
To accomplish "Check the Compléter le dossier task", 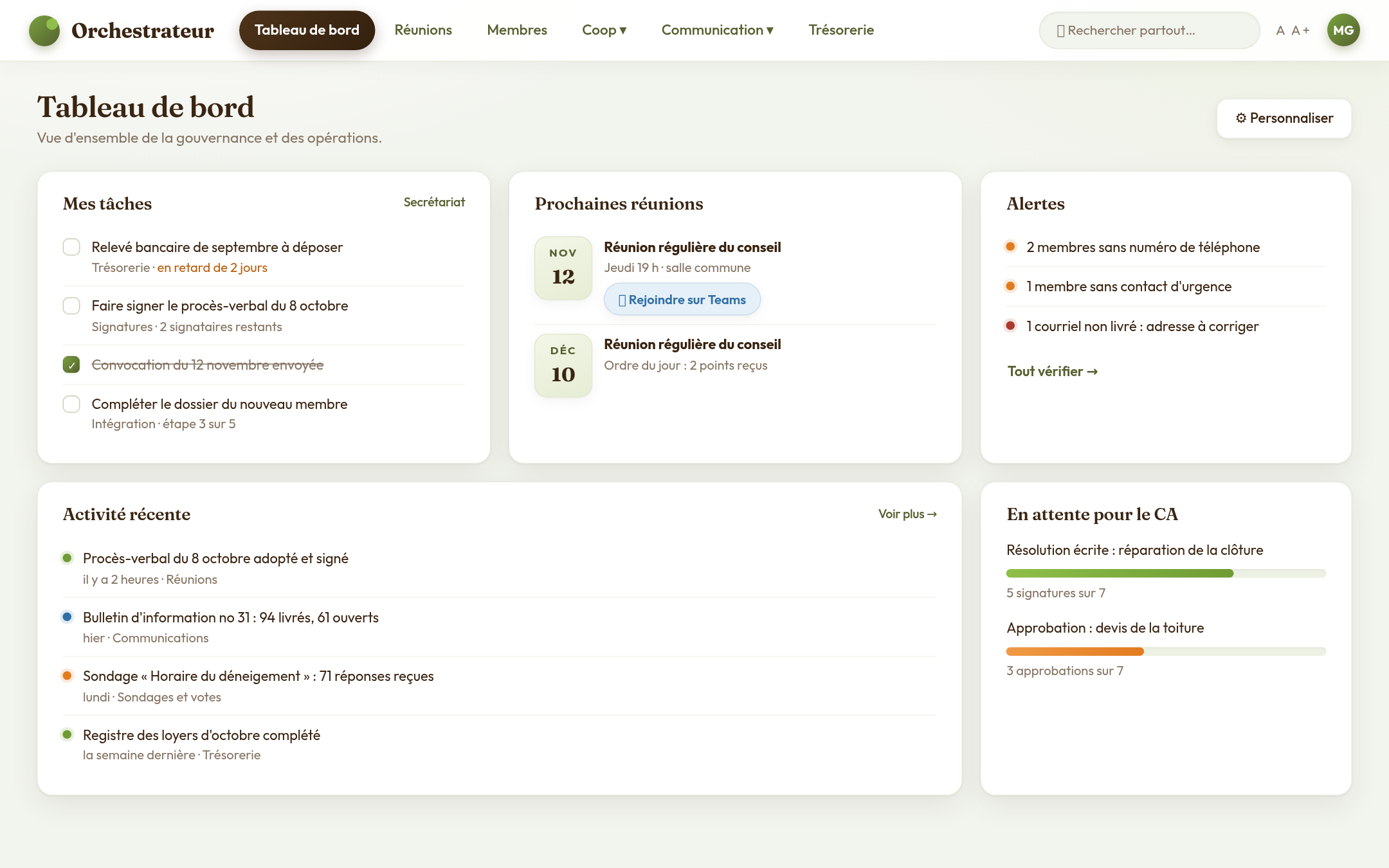I will click(x=71, y=404).
